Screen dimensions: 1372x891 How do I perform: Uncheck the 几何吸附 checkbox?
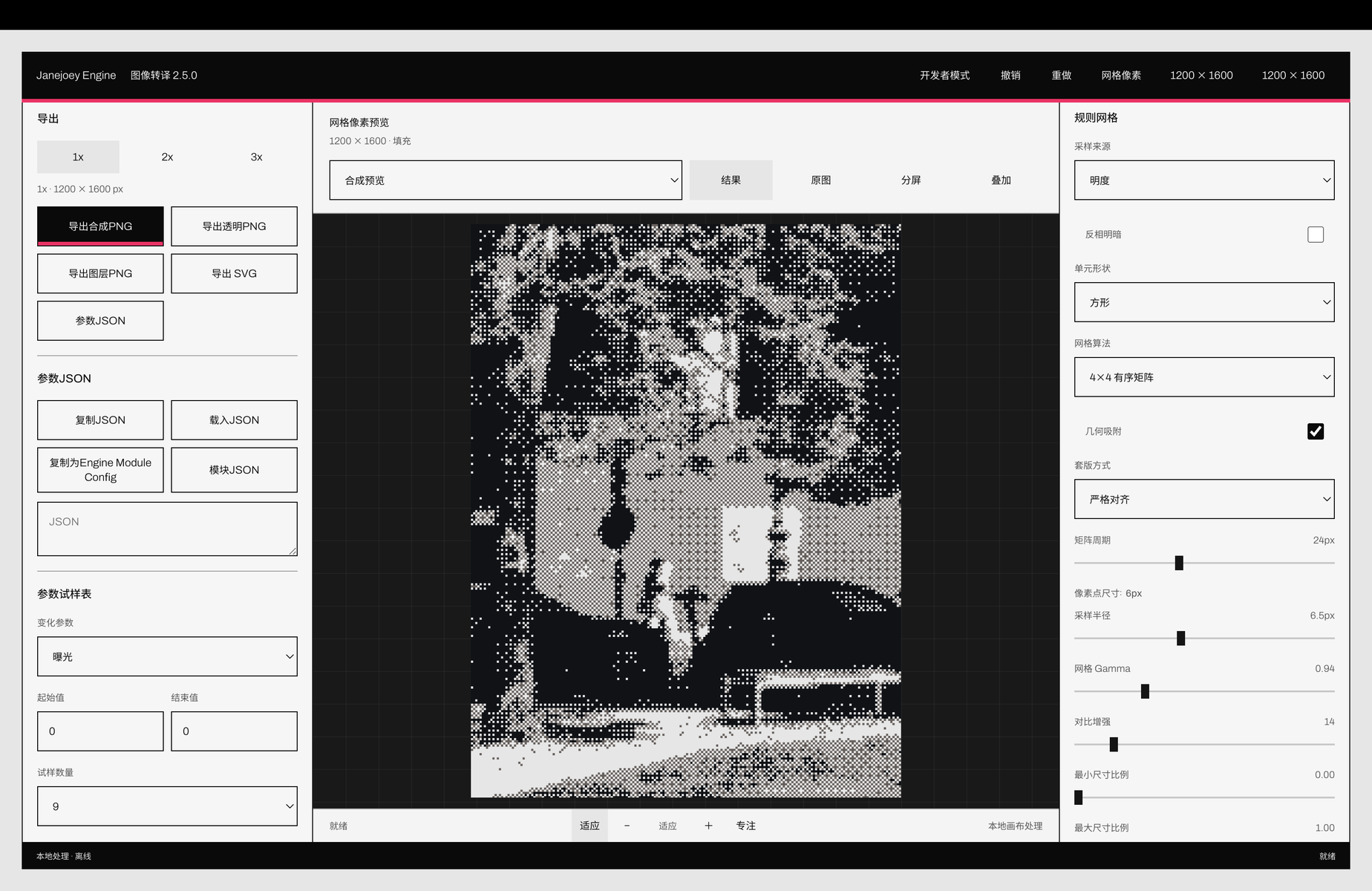pyautogui.click(x=1316, y=431)
